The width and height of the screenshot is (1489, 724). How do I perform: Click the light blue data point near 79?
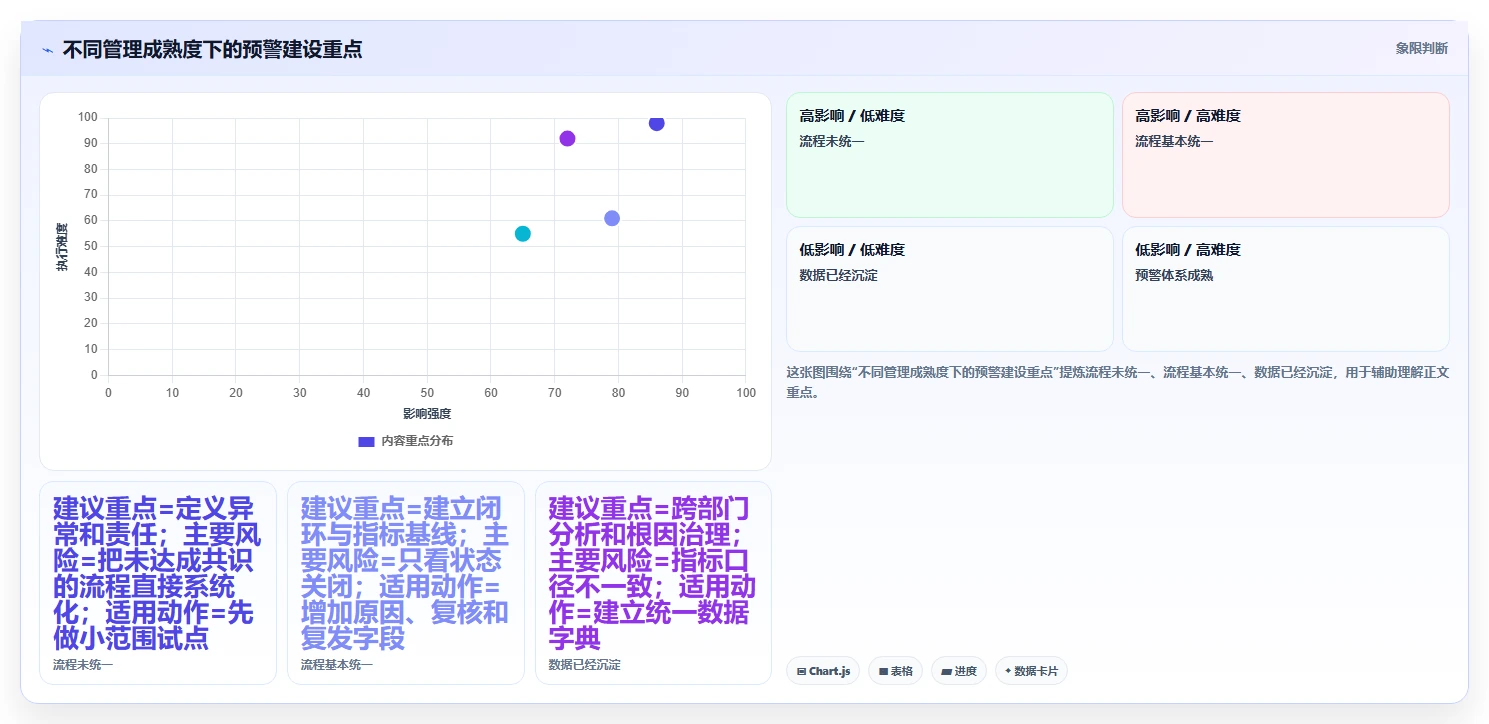tap(612, 218)
